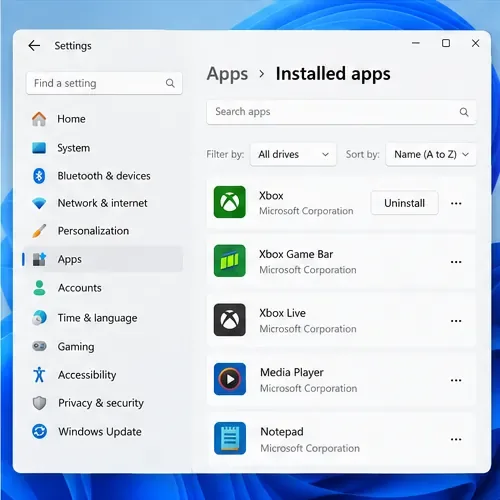Open more options for Xbox Live
The width and height of the screenshot is (500, 500).
point(456,321)
